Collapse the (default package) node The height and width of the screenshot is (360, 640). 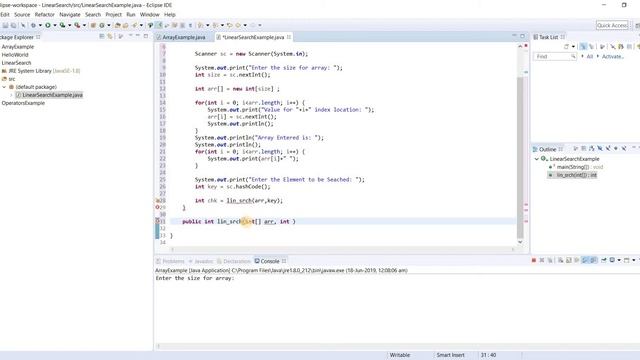click(4, 87)
